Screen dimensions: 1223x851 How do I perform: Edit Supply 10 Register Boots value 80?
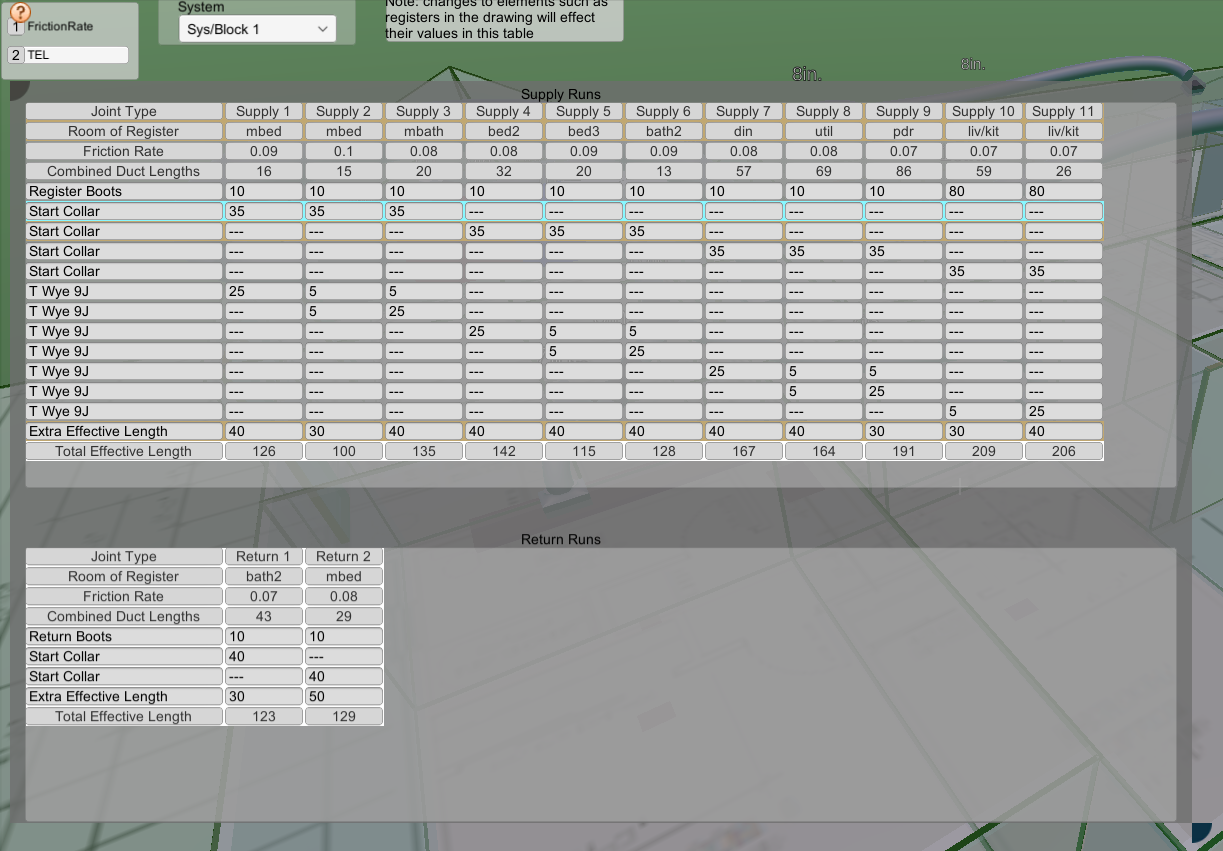tap(983, 191)
